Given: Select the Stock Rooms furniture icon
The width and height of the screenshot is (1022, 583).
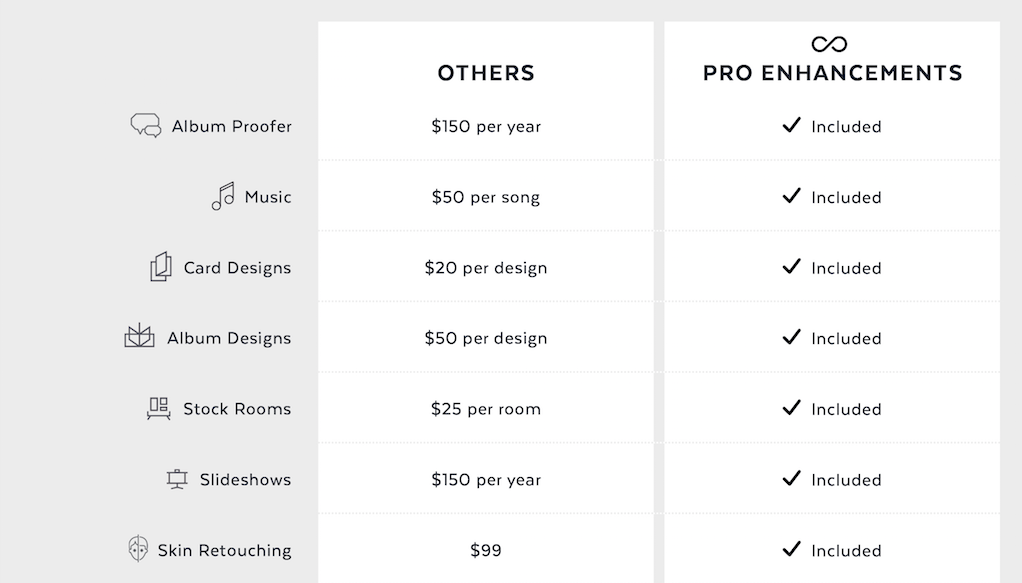Looking at the screenshot, I should click(x=158, y=408).
